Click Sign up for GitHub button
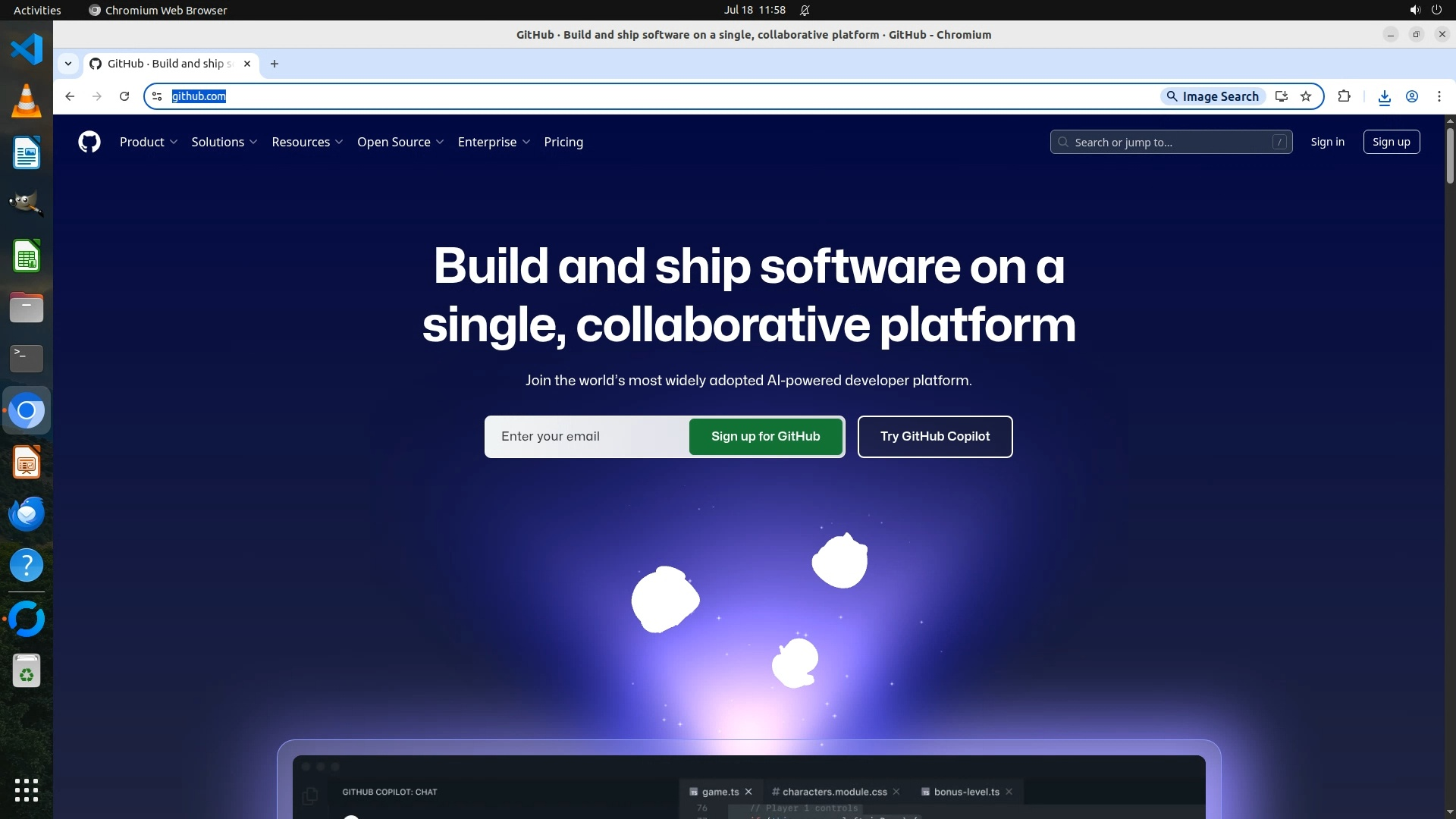This screenshot has width=1456, height=819. [x=765, y=436]
